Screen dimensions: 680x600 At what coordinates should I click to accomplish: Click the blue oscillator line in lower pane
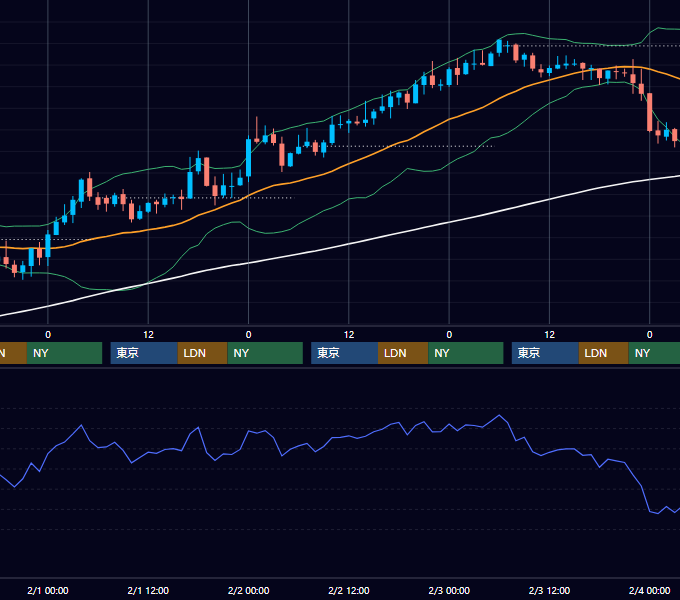click(348, 437)
